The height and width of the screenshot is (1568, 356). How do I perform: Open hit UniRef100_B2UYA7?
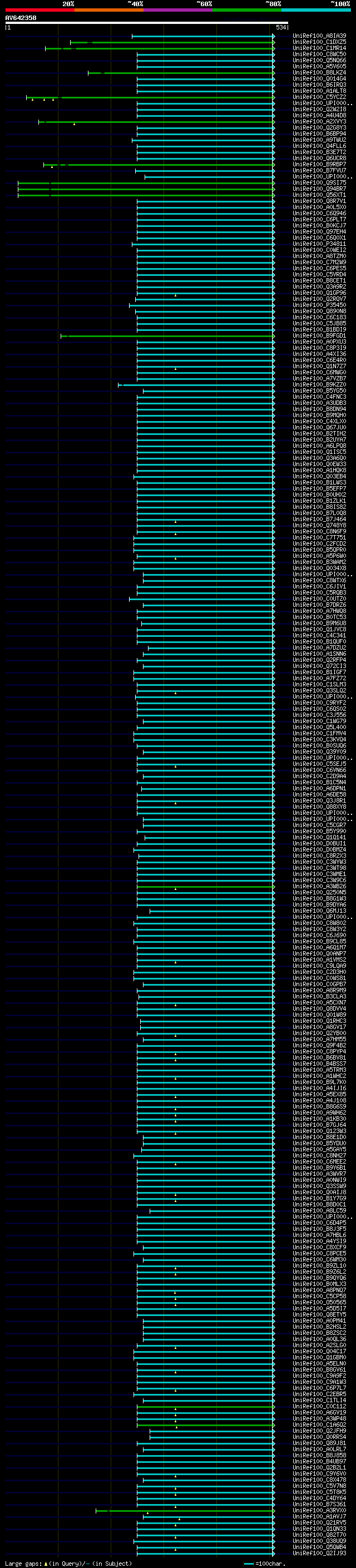point(319,439)
